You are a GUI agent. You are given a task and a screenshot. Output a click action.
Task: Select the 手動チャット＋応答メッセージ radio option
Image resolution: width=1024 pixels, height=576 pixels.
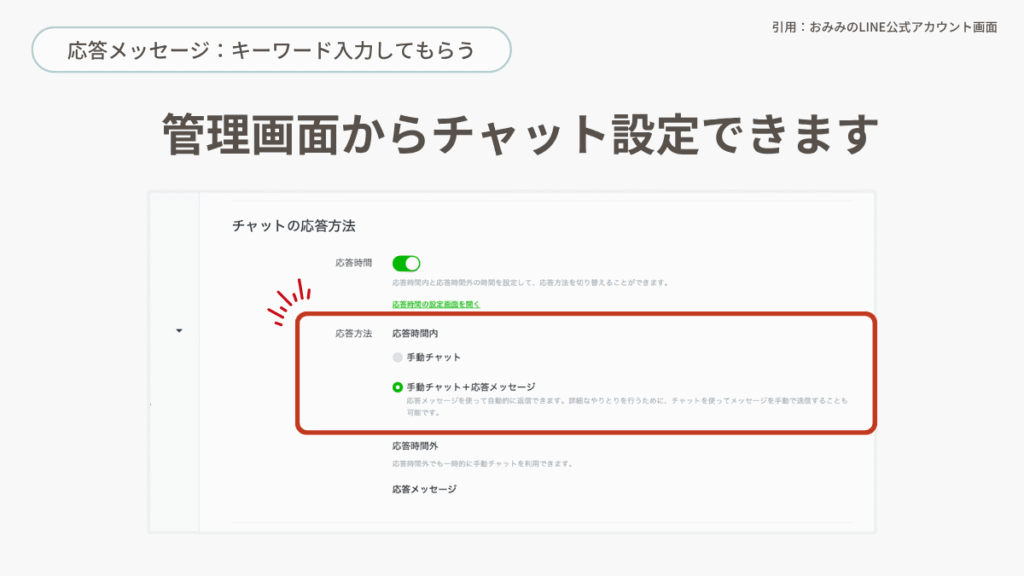coord(397,386)
